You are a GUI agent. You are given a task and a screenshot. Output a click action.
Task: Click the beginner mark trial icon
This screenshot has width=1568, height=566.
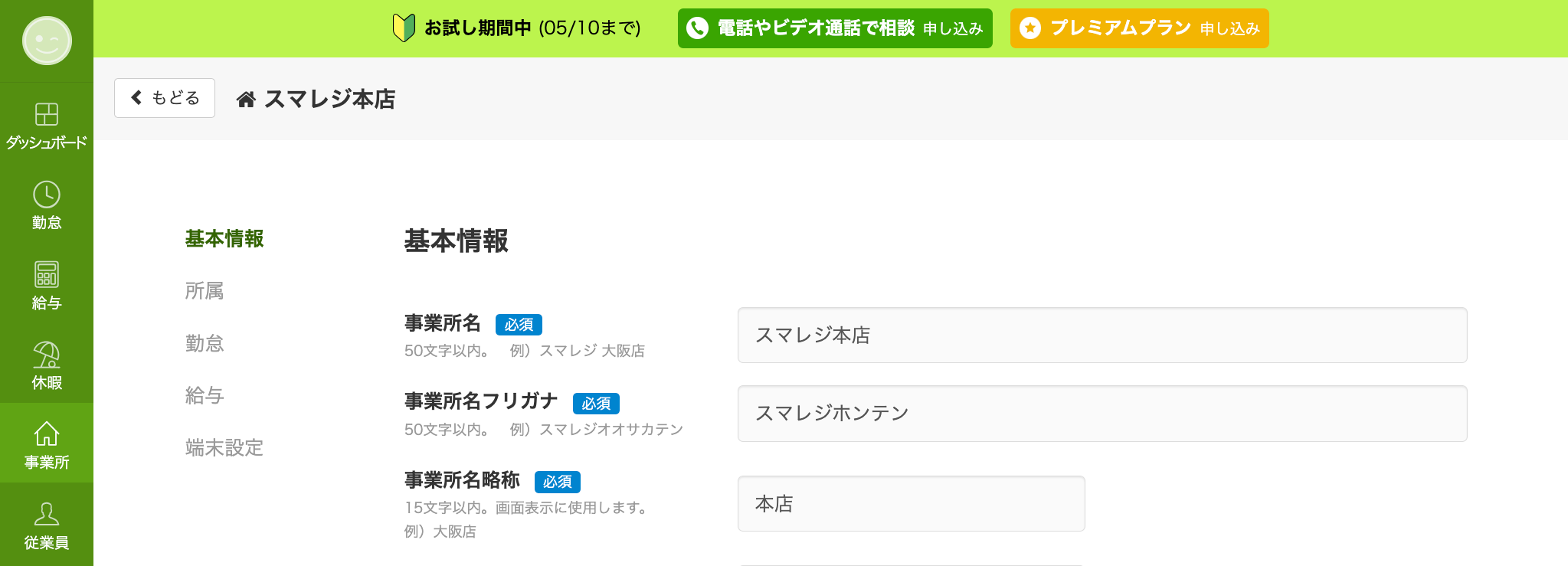click(x=404, y=28)
